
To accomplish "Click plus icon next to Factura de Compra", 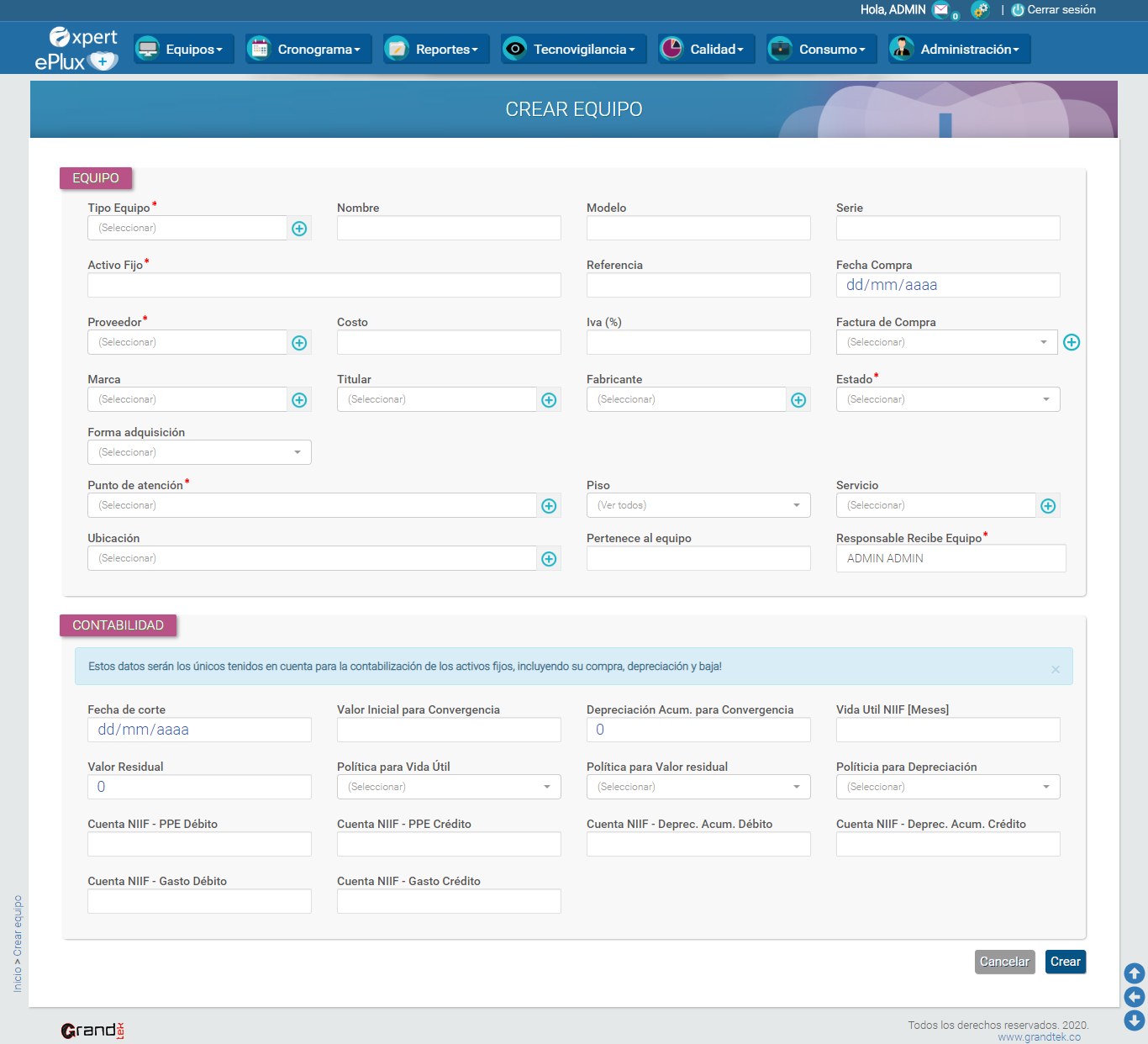I will pyautogui.click(x=1072, y=342).
